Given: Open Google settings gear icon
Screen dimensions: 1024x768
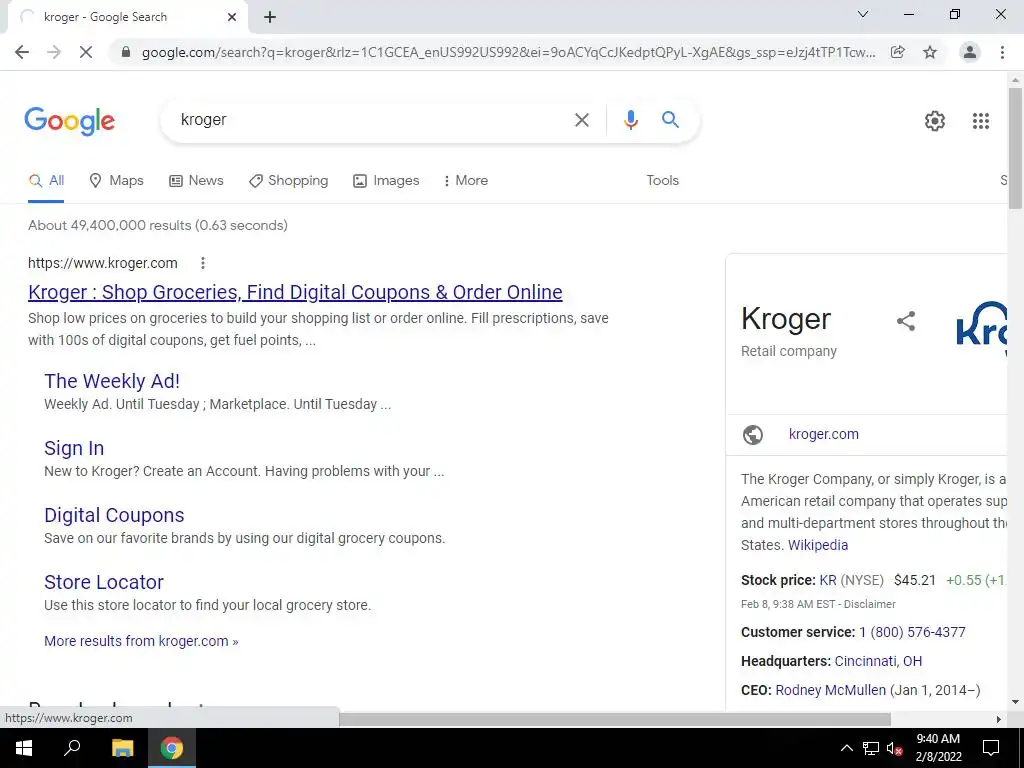Looking at the screenshot, I should [x=935, y=121].
